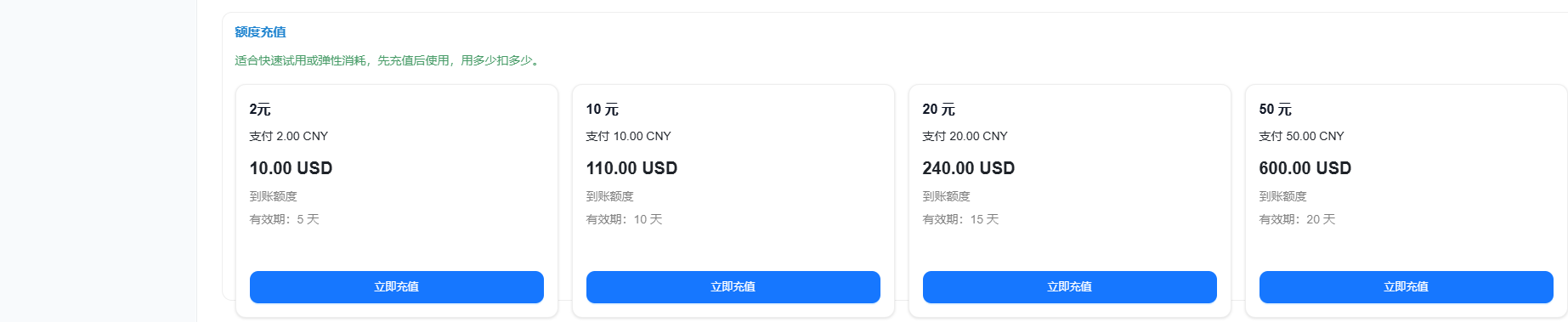
Task: Click 立即充值 on the 10 元 card
Action: pyautogui.click(x=733, y=287)
